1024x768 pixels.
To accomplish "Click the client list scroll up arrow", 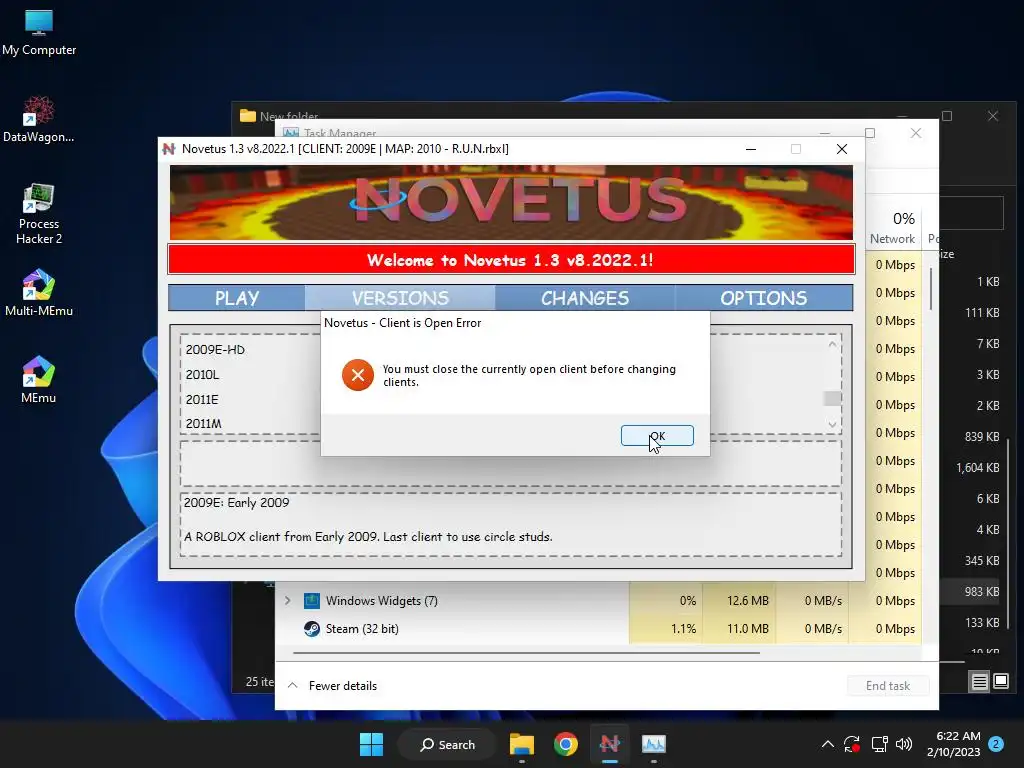I will point(832,344).
